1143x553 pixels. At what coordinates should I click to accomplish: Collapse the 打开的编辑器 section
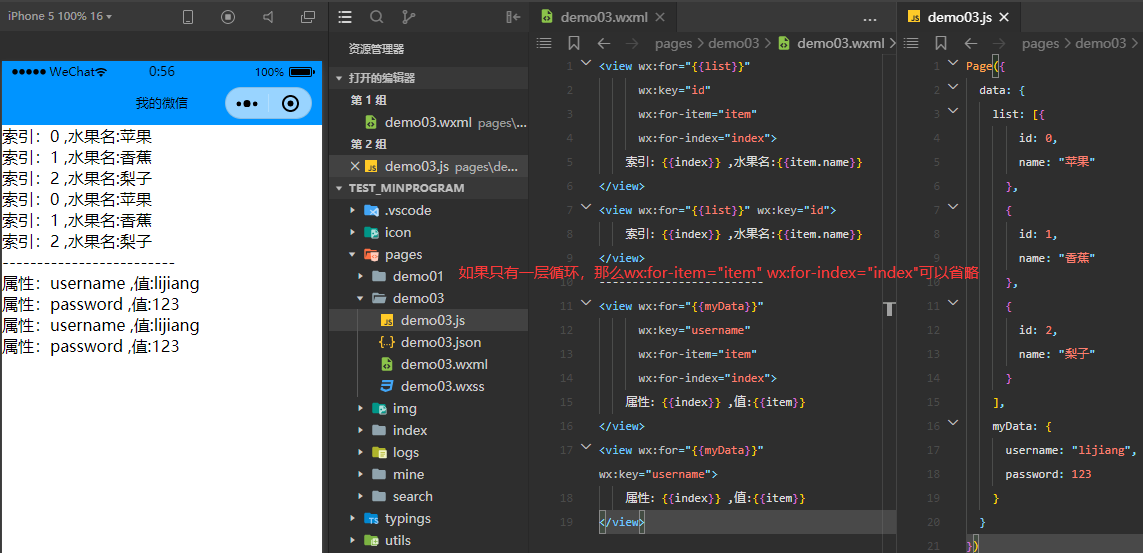(381, 78)
